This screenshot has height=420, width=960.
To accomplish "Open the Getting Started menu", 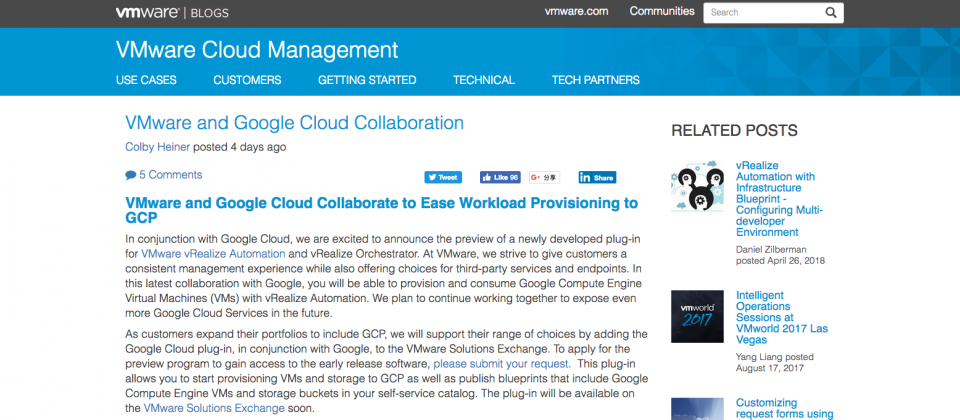I will 367,80.
